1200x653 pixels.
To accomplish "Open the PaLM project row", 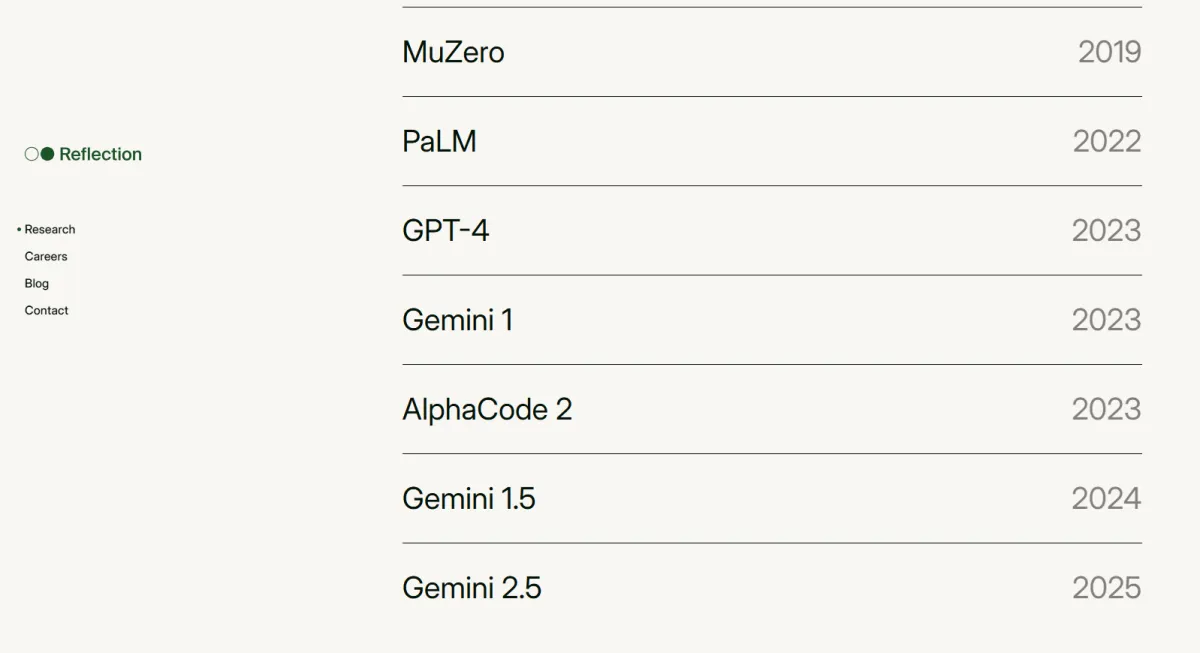I will (x=439, y=141).
